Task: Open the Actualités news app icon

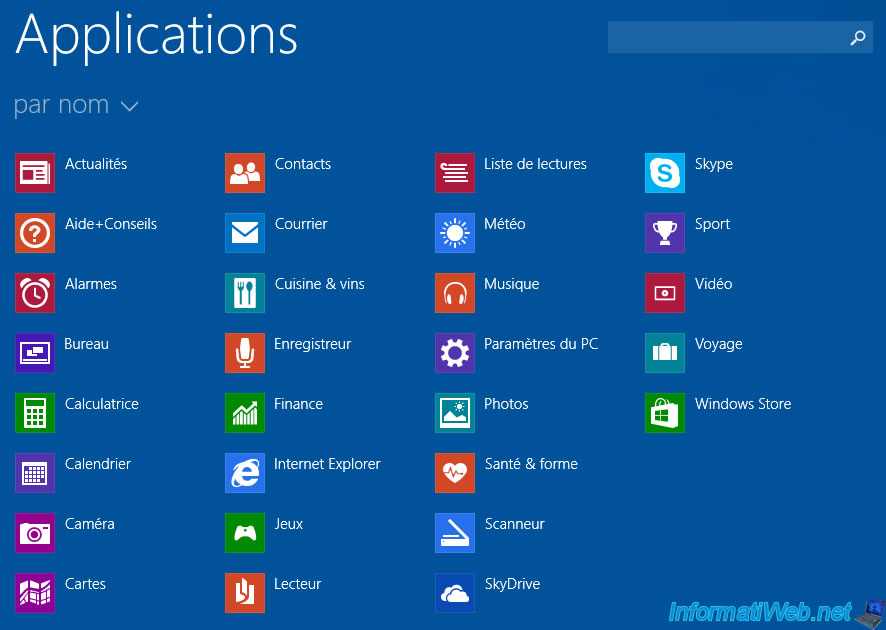Action: pos(35,173)
